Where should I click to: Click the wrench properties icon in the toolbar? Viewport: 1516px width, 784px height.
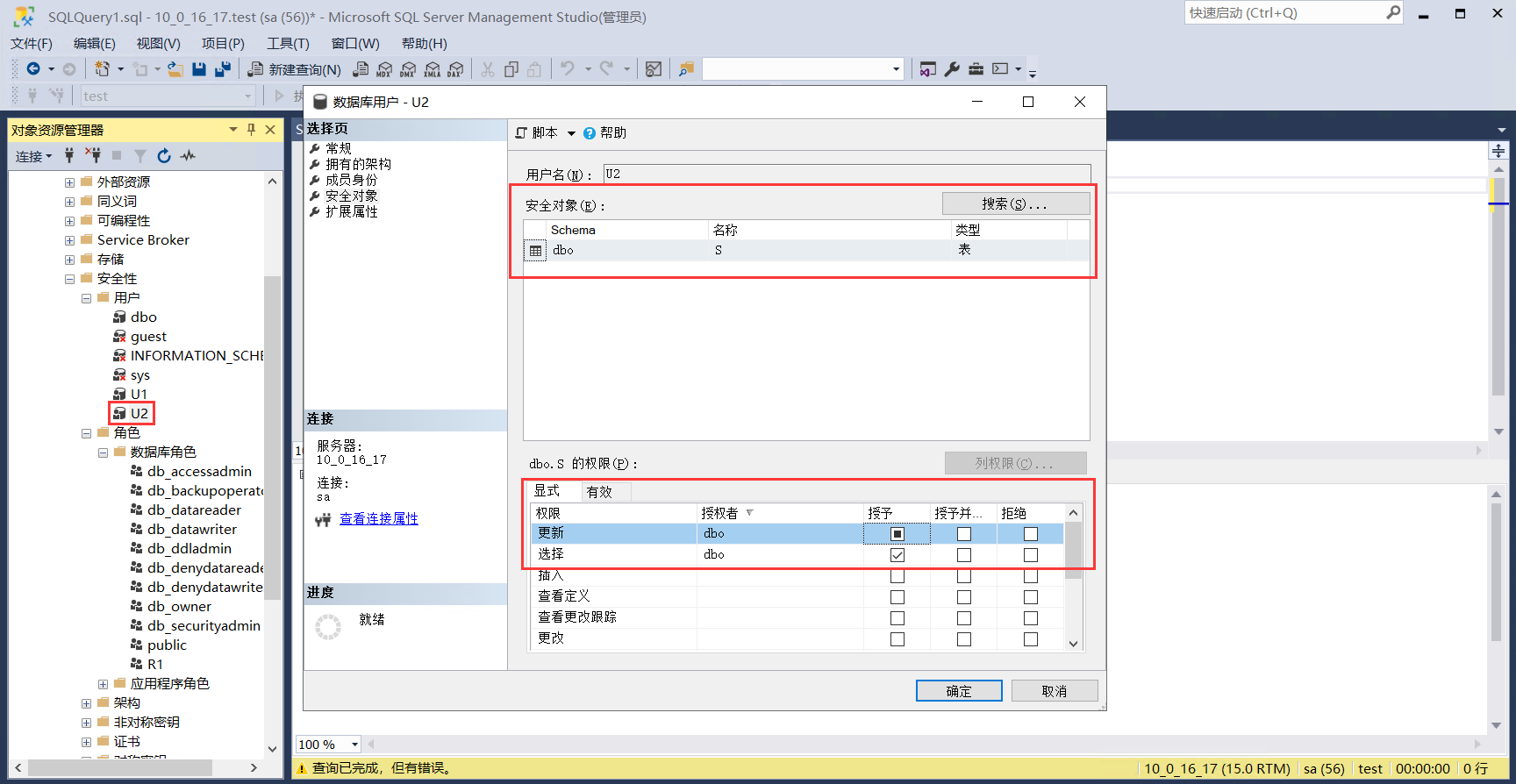point(952,68)
